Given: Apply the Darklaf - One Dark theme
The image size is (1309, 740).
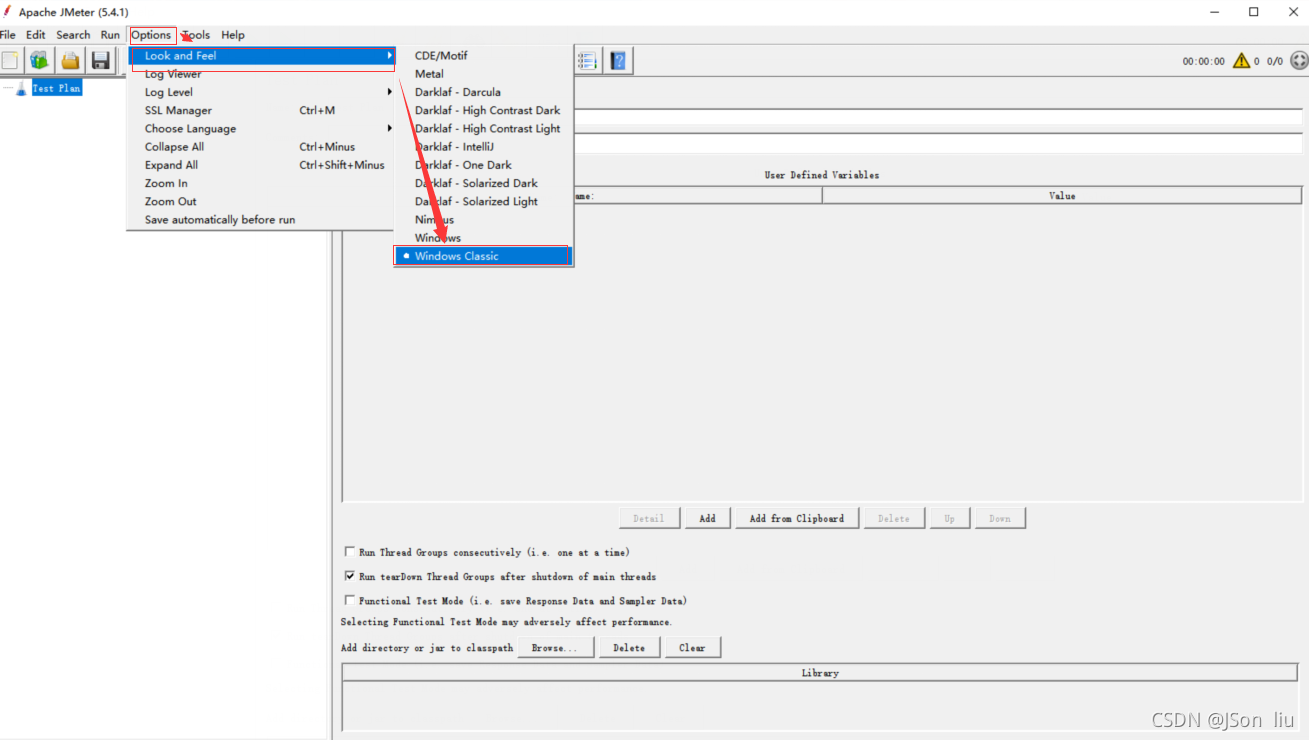Looking at the screenshot, I should 484,165.
